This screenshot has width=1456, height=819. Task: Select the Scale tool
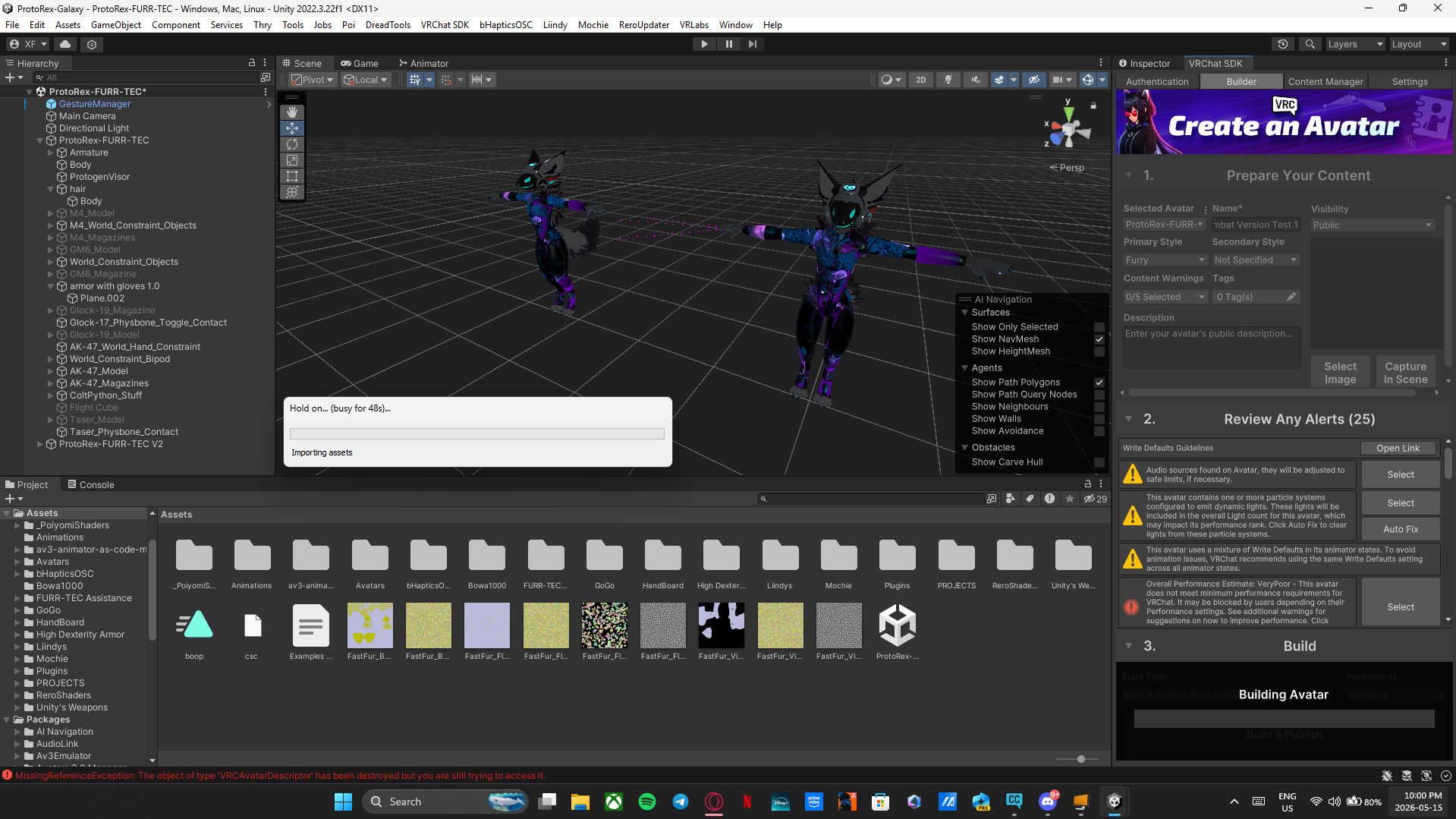pos(292,160)
